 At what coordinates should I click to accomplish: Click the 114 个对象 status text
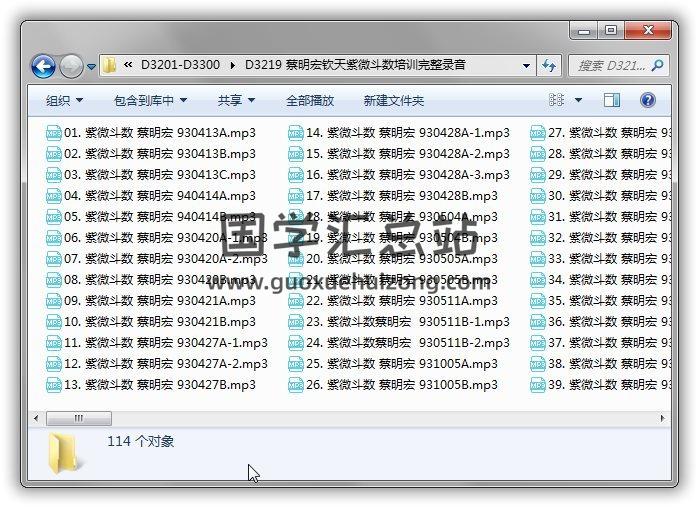(x=140, y=442)
